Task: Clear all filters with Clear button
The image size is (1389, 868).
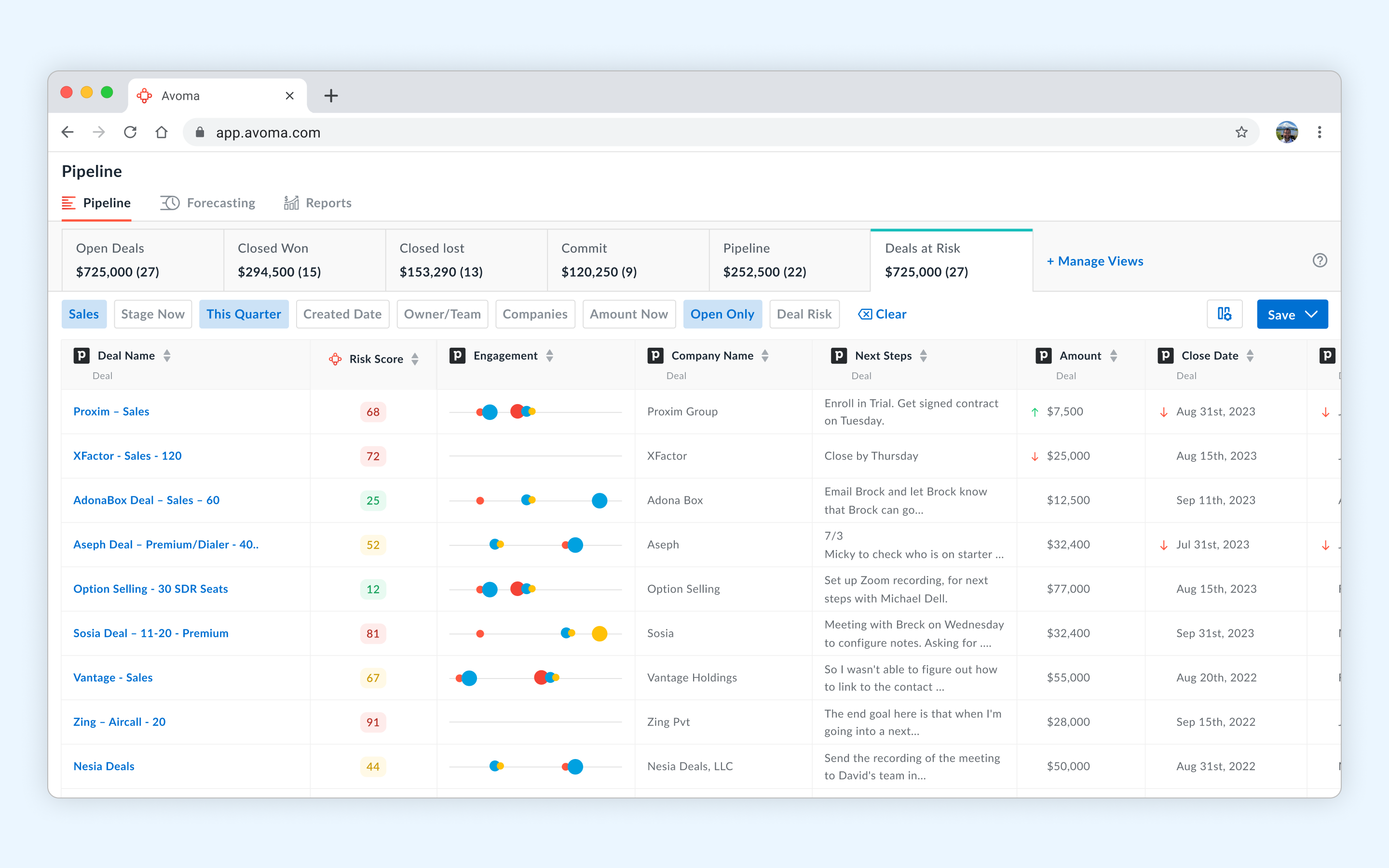Action: (x=882, y=314)
